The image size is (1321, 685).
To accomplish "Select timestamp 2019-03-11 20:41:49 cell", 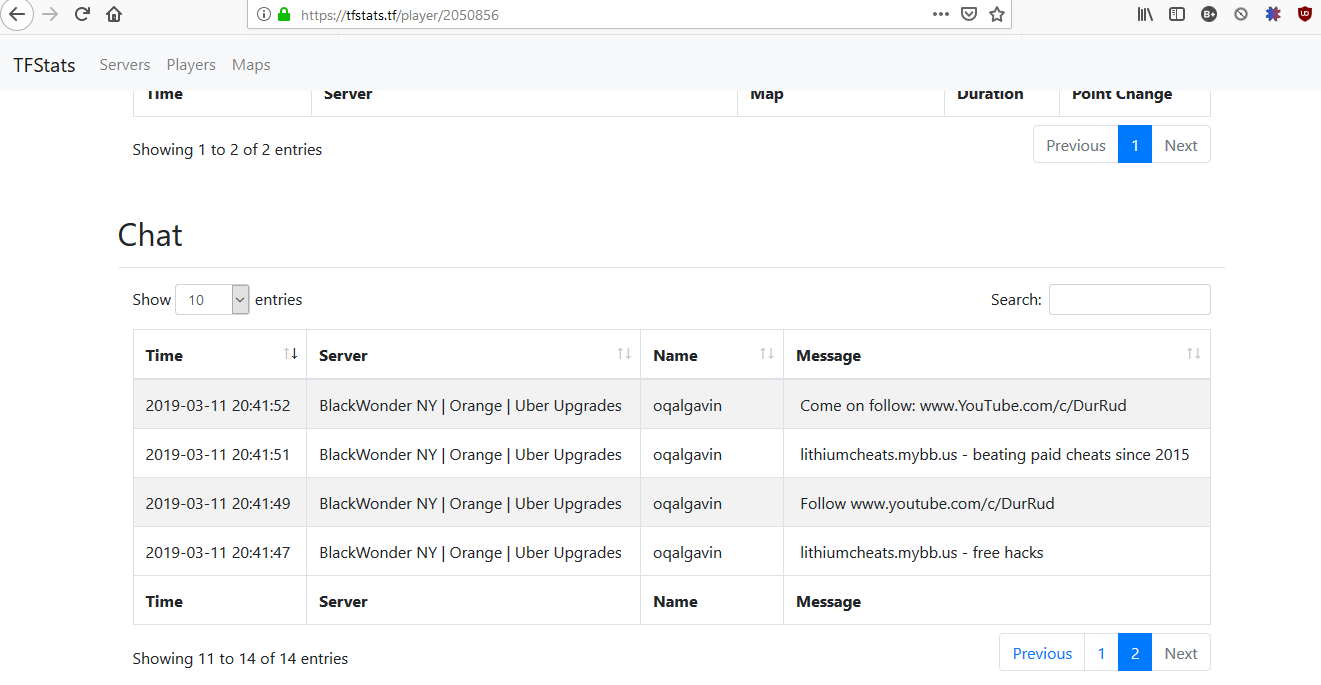I will coord(218,503).
